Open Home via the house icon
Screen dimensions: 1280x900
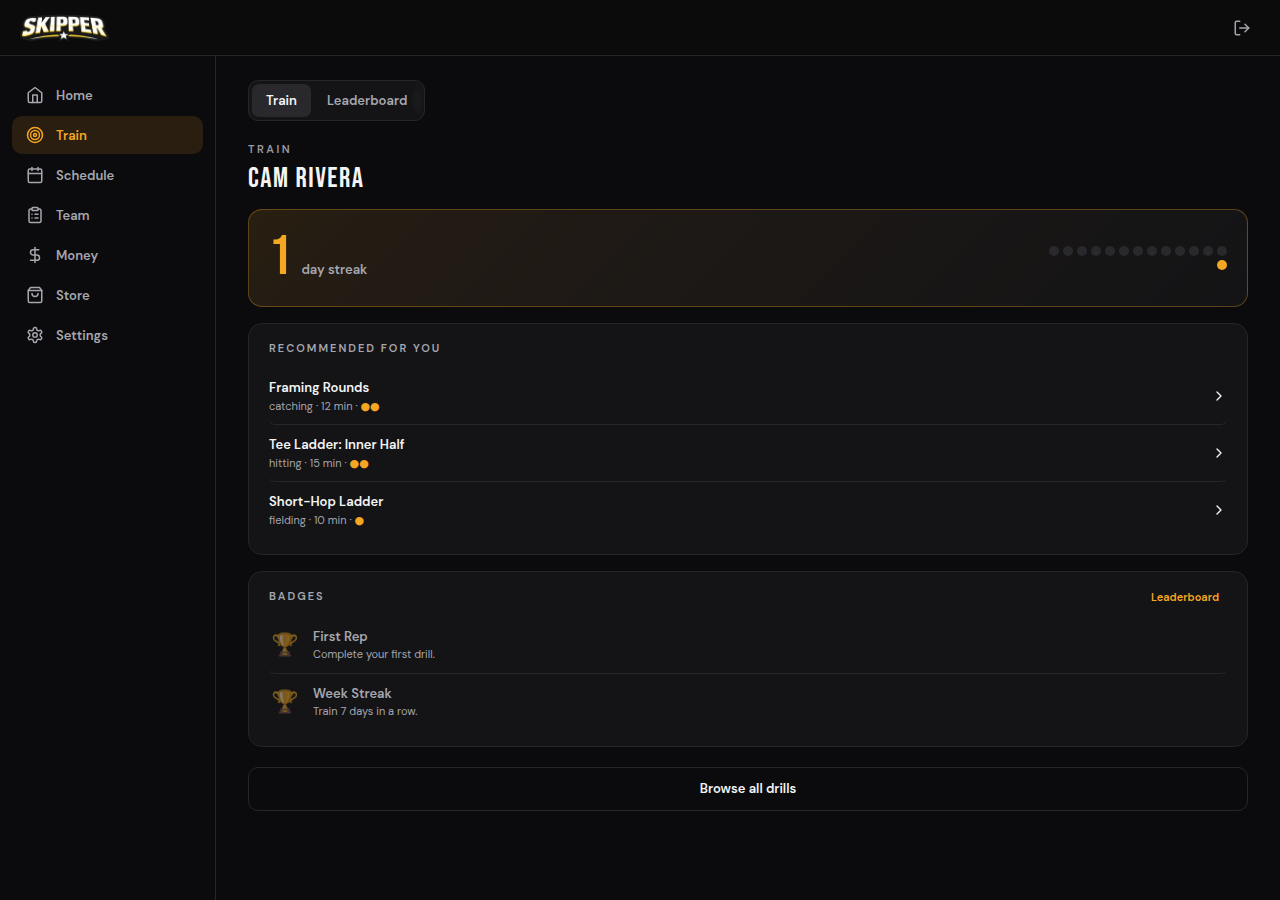pyautogui.click(x=35, y=95)
